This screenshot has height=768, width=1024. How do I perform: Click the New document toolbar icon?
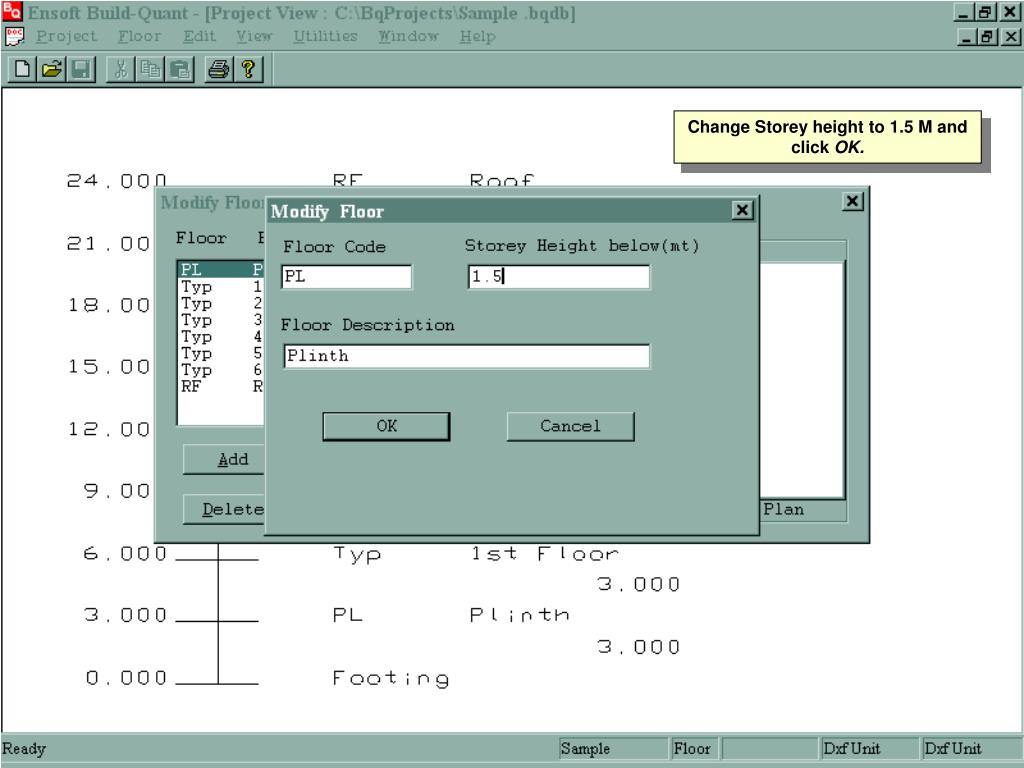(x=22, y=69)
